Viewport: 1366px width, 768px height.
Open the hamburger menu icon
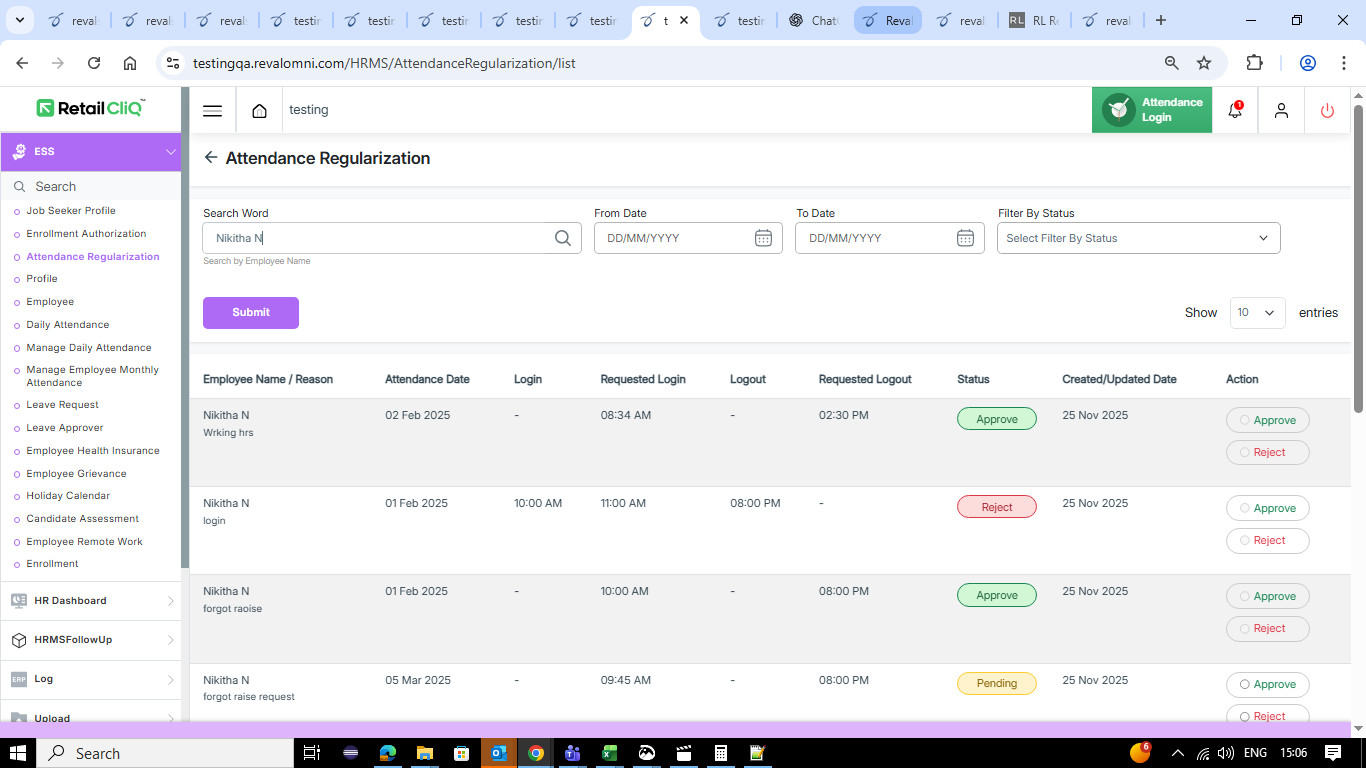[212, 110]
